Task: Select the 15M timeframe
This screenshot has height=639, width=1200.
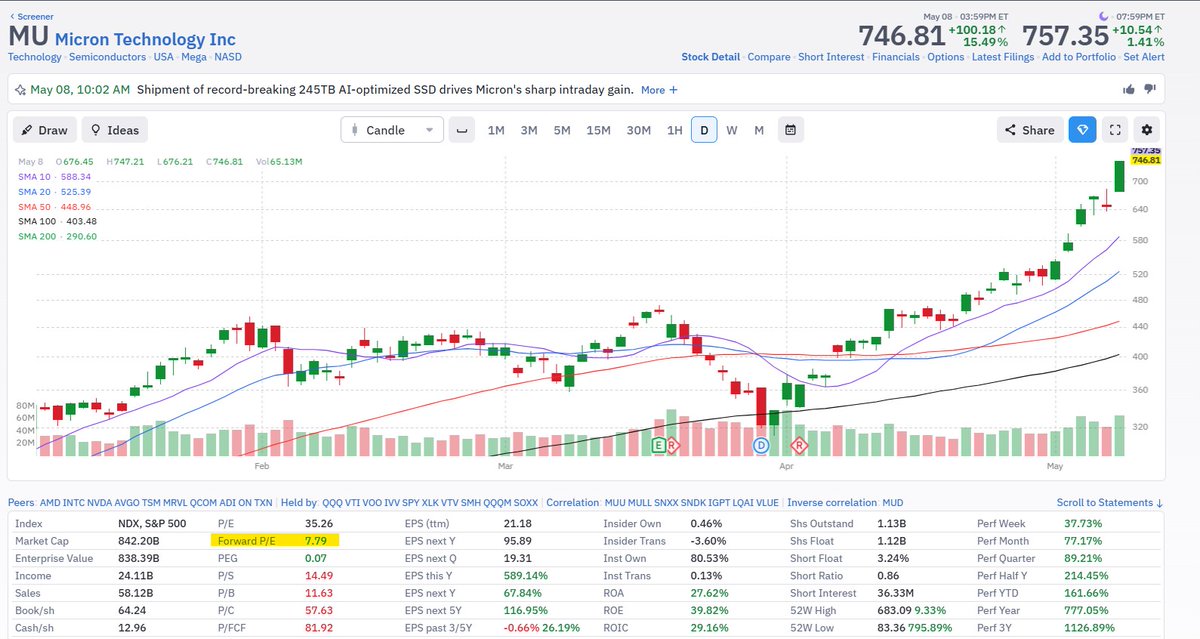Action: [x=598, y=130]
